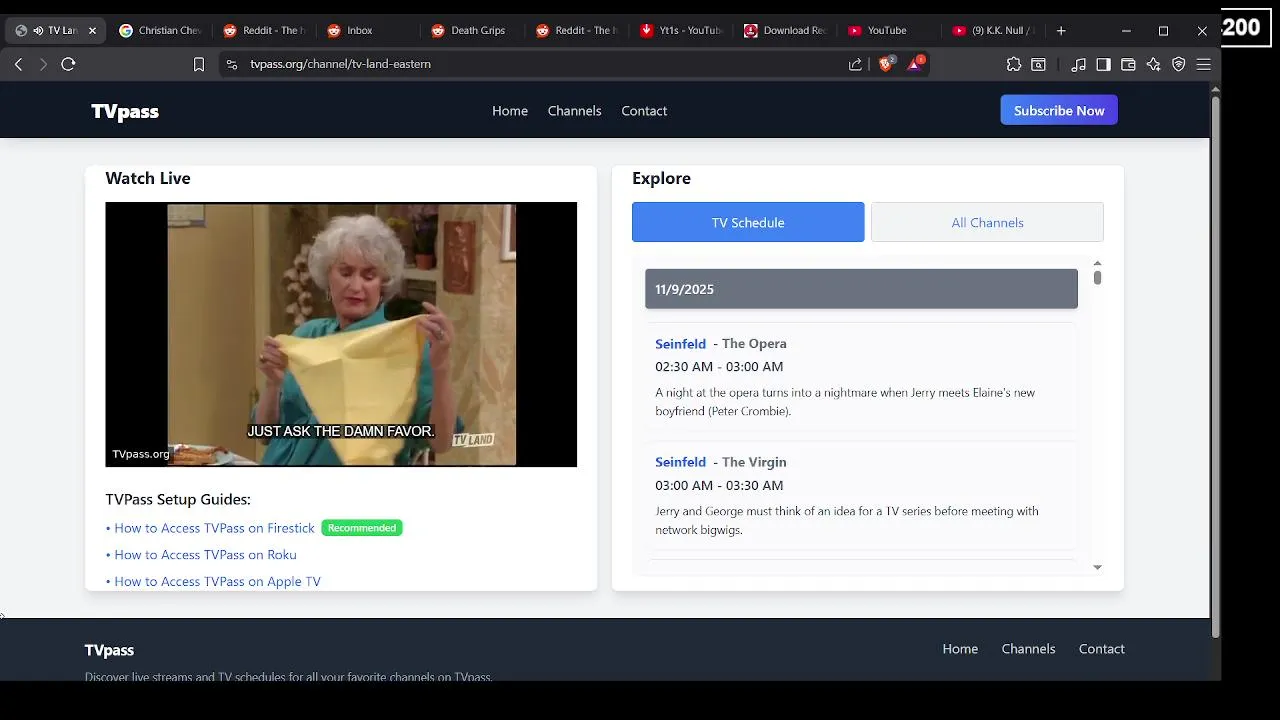Select the TV Schedule tab

coord(748,222)
